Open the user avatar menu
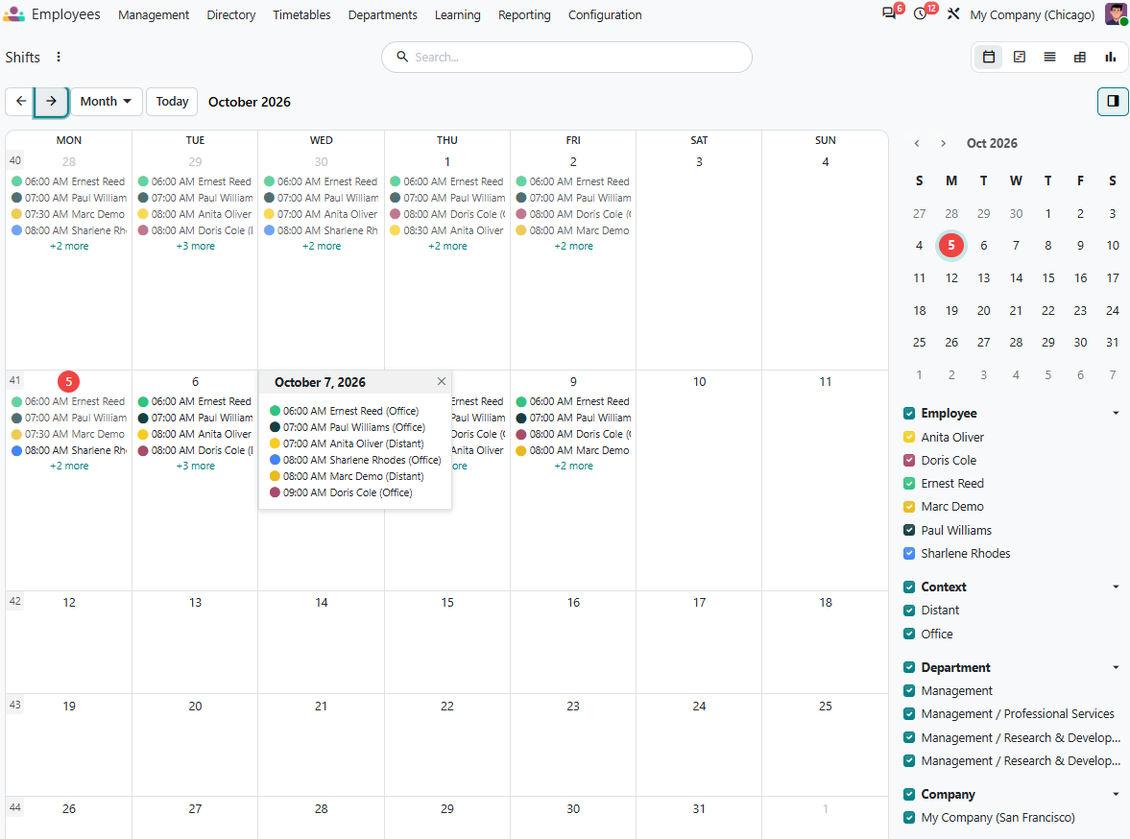The width and height of the screenshot is (1130, 839). 1116,14
